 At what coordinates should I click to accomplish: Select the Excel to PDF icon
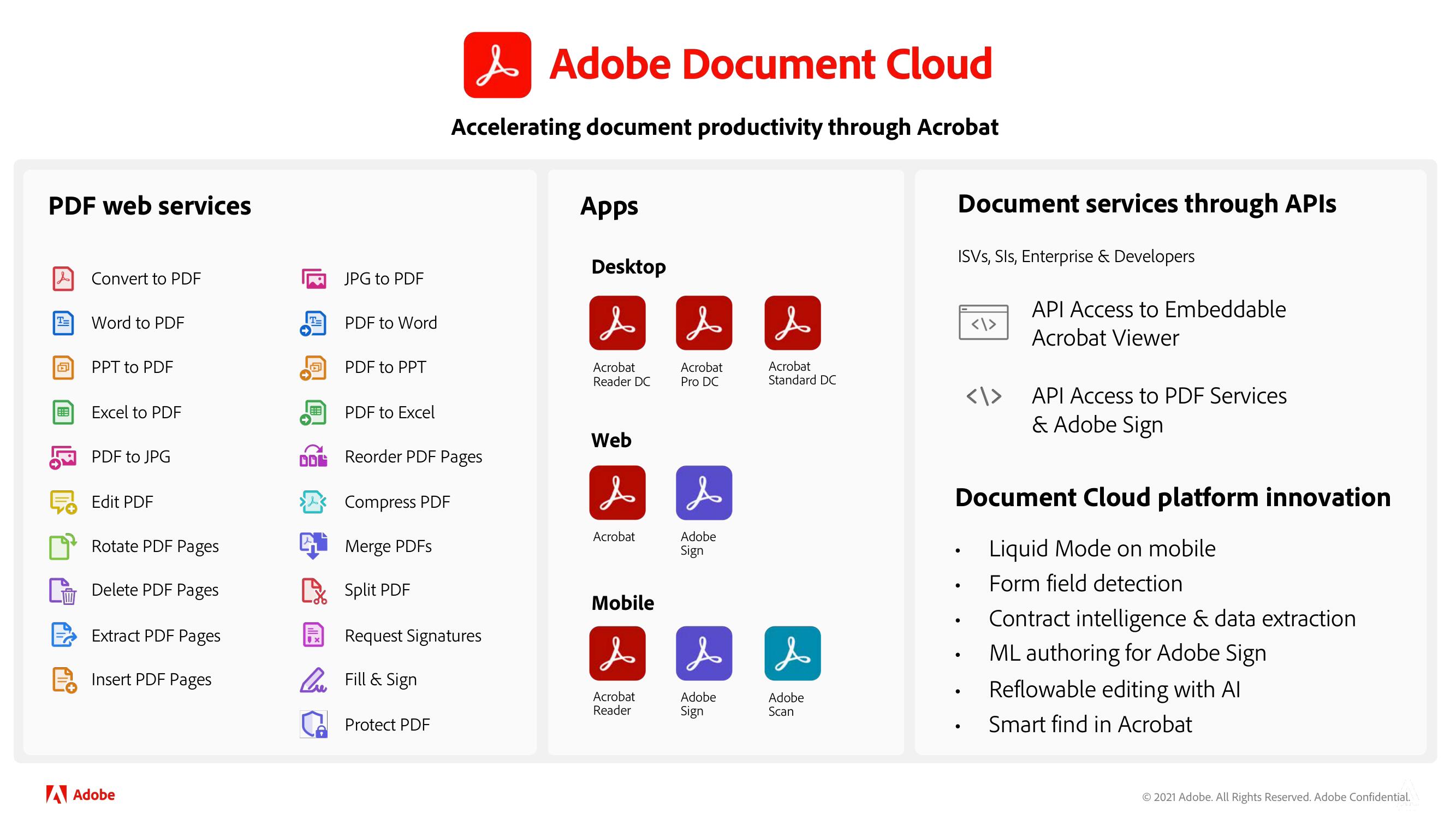[63, 412]
